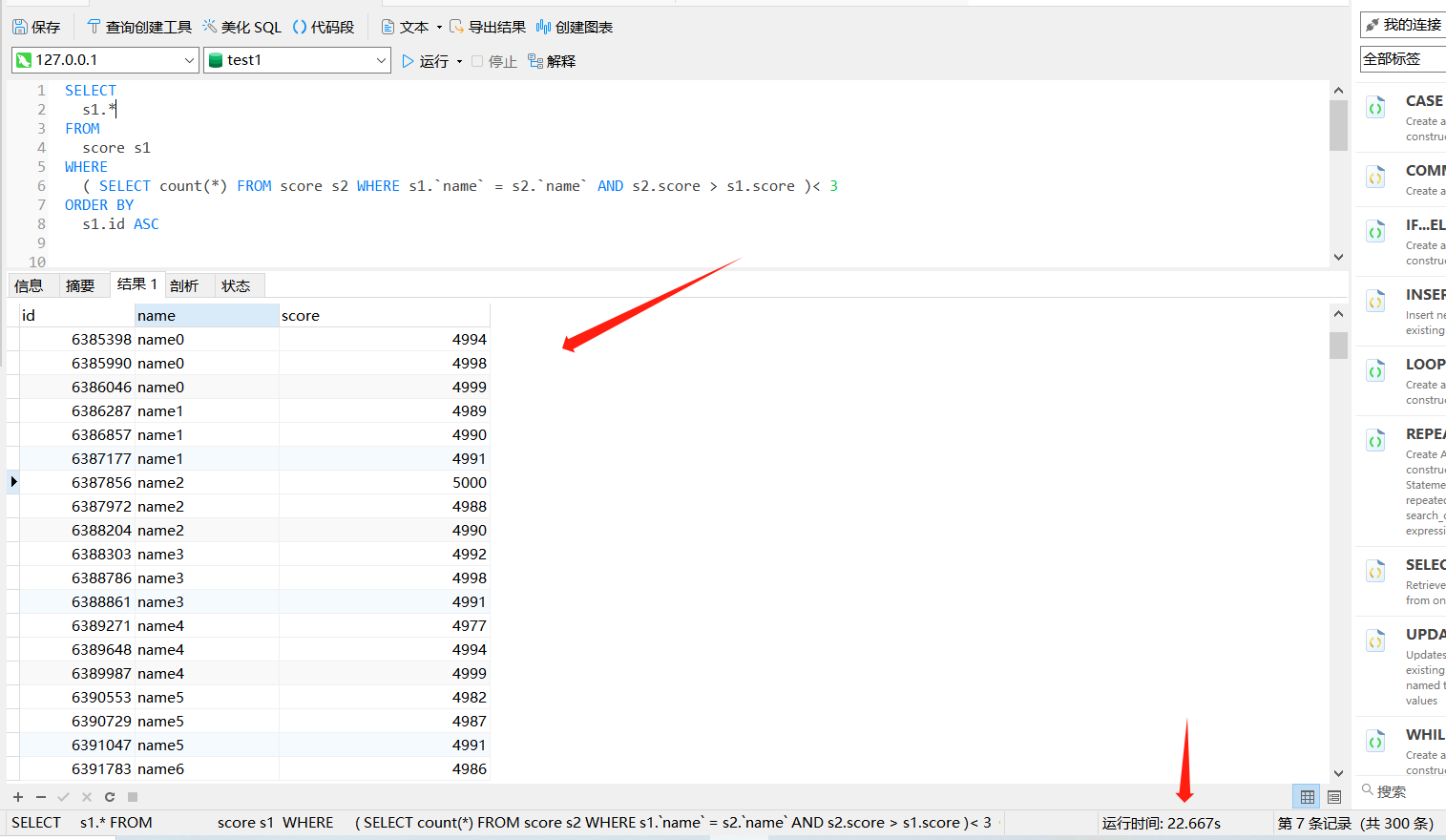Click the results grid scroll-up arrow

coord(1338,313)
